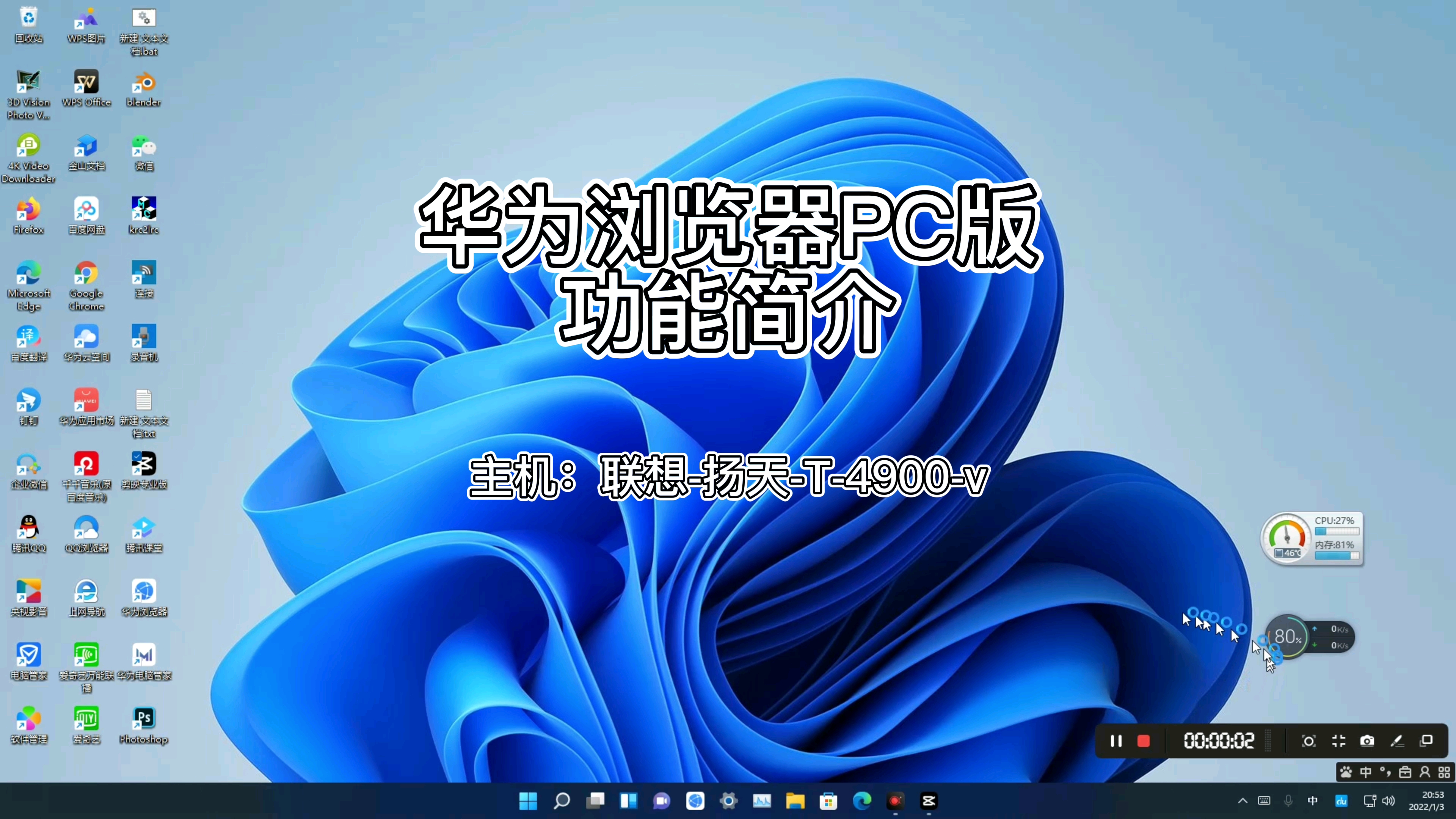Open File Explorer from the taskbar
This screenshot has height=819, width=1456.
[795, 801]
